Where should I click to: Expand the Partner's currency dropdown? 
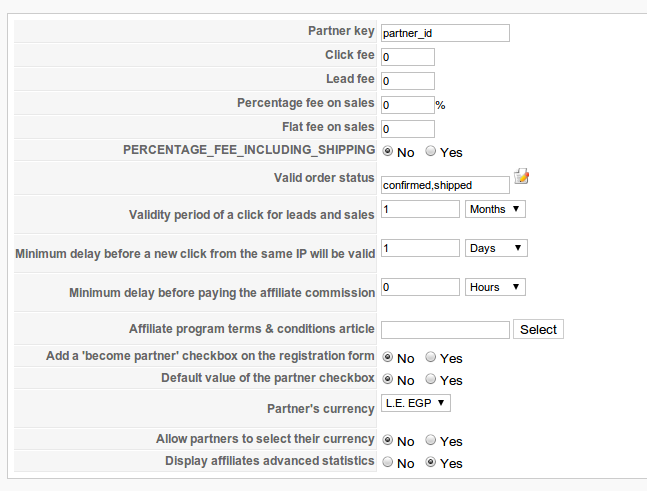coord(416,403)
